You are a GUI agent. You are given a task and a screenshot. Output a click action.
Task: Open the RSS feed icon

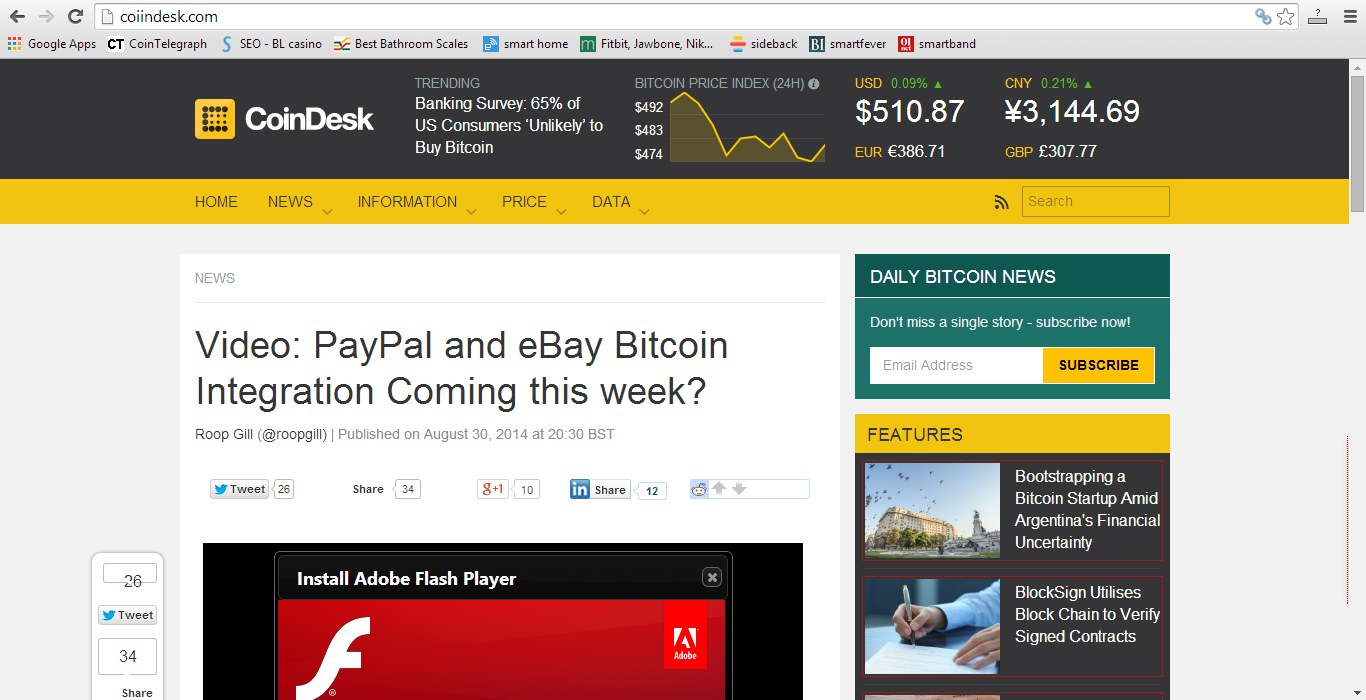pos(1002,202)
